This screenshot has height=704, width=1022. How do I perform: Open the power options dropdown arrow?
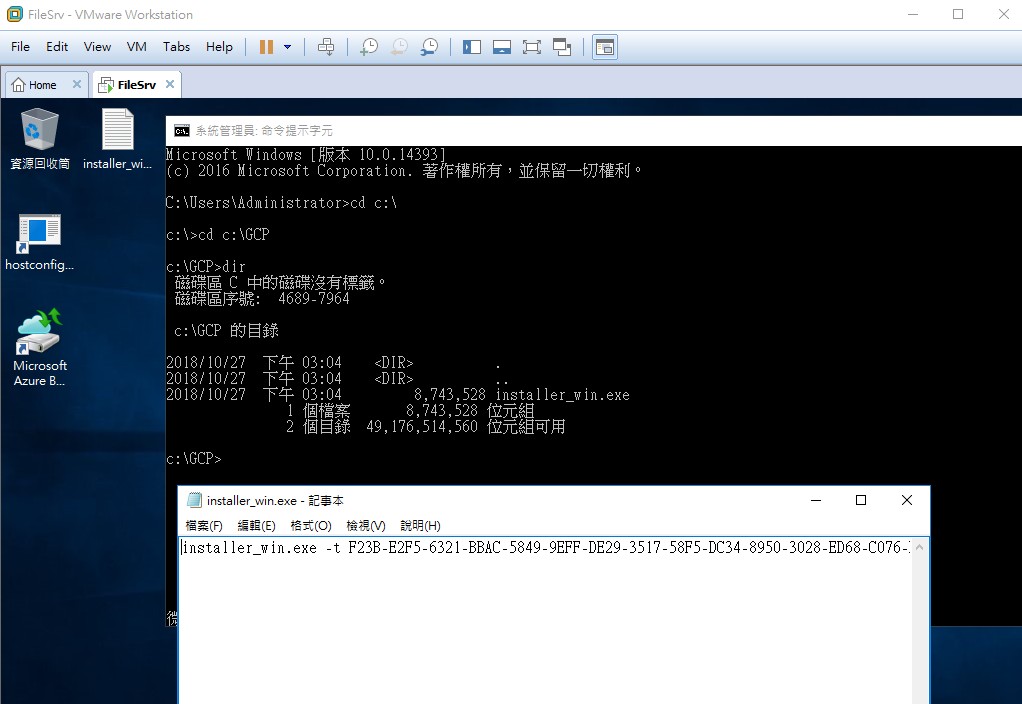pyautogui.click(x=287, y=47)
